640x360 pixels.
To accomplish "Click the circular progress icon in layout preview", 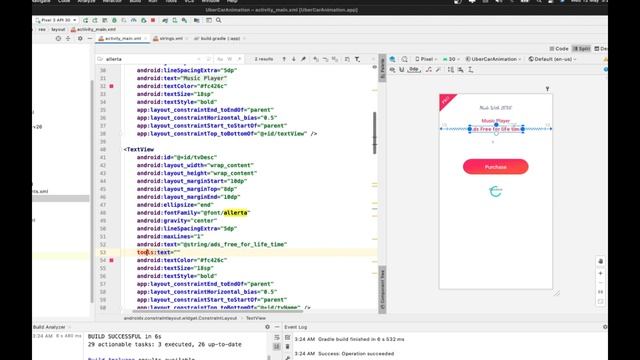I will click(496, 191).
